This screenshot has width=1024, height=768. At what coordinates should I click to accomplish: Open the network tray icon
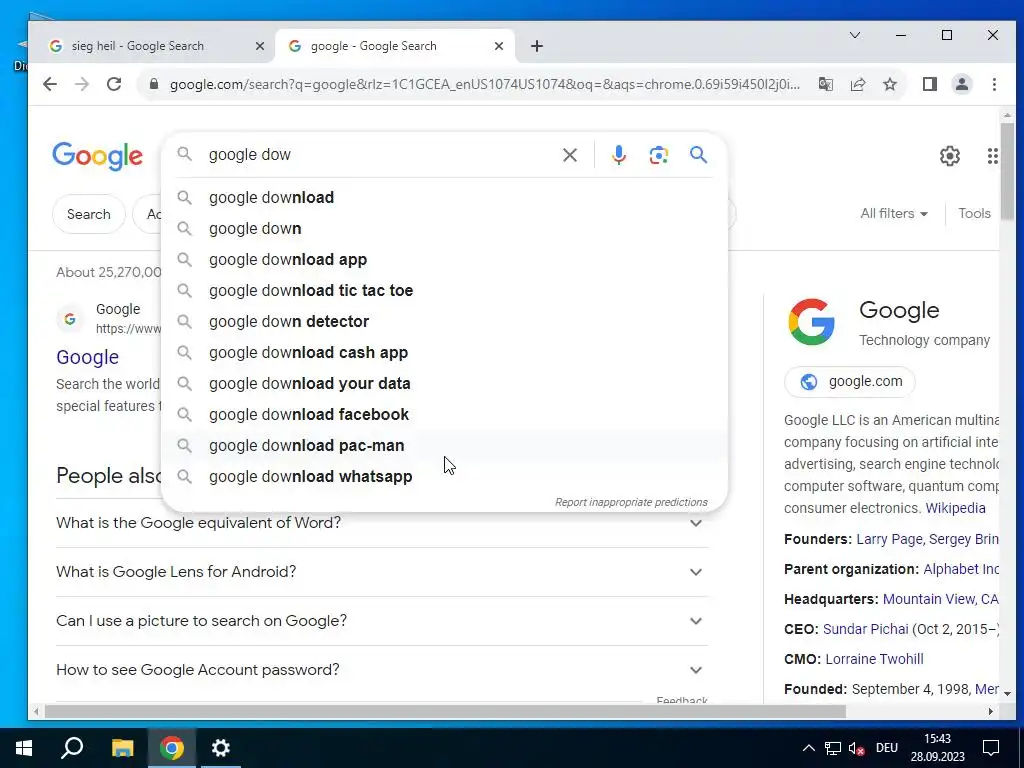[833, 748]
